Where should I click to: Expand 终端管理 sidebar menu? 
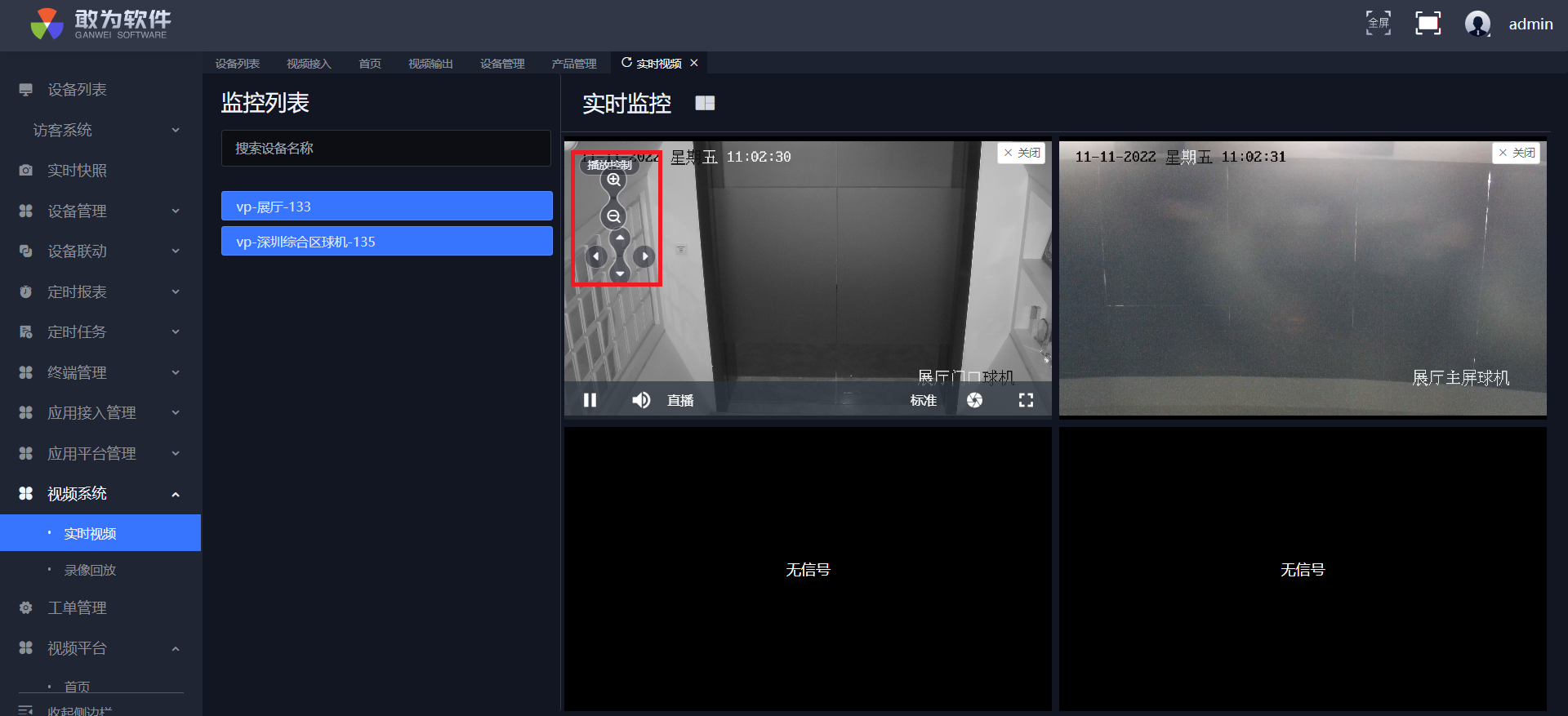pyautogui.click(x=100, y=372)
